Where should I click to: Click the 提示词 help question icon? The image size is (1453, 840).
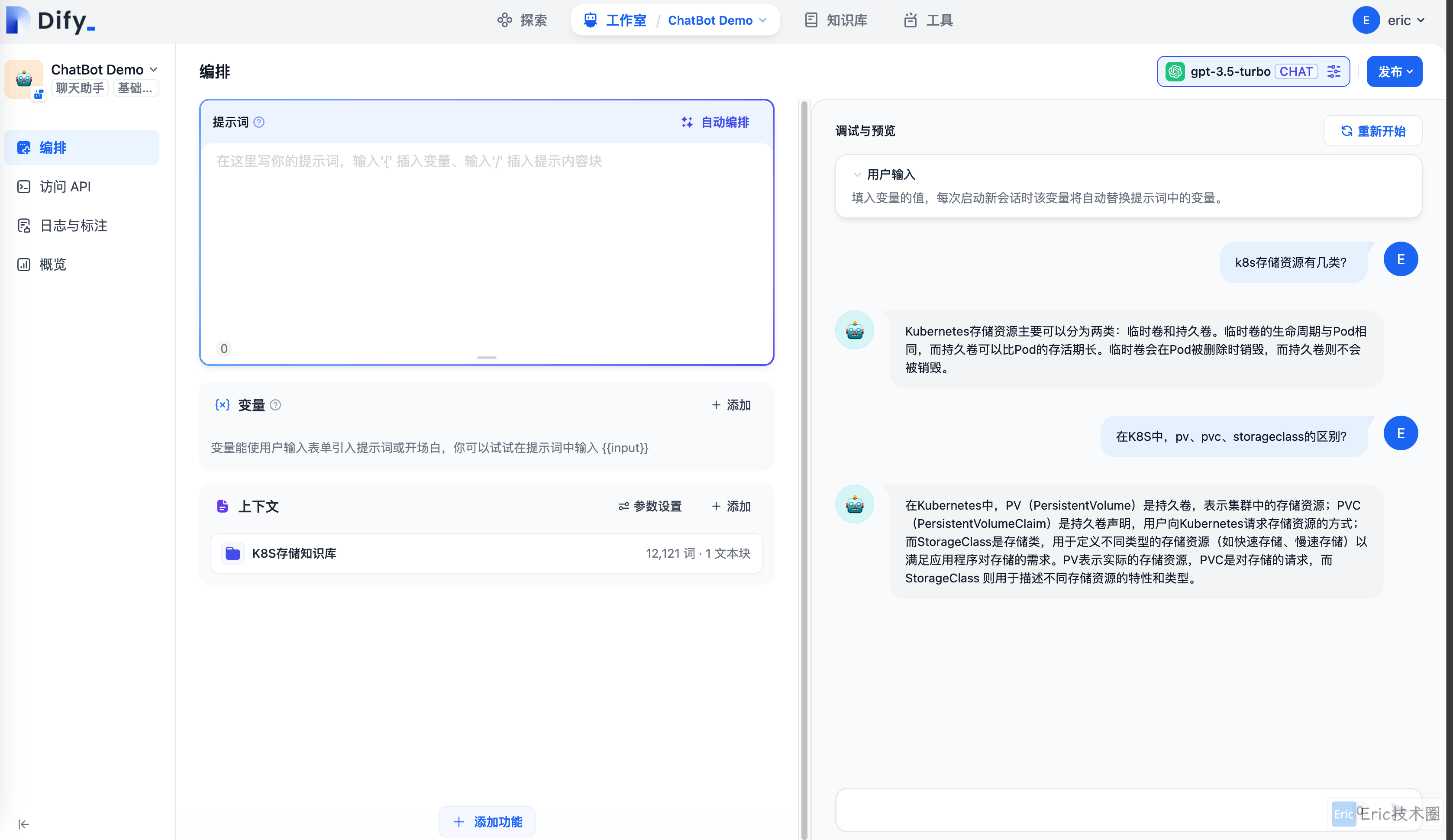click(x=259, y=122)
